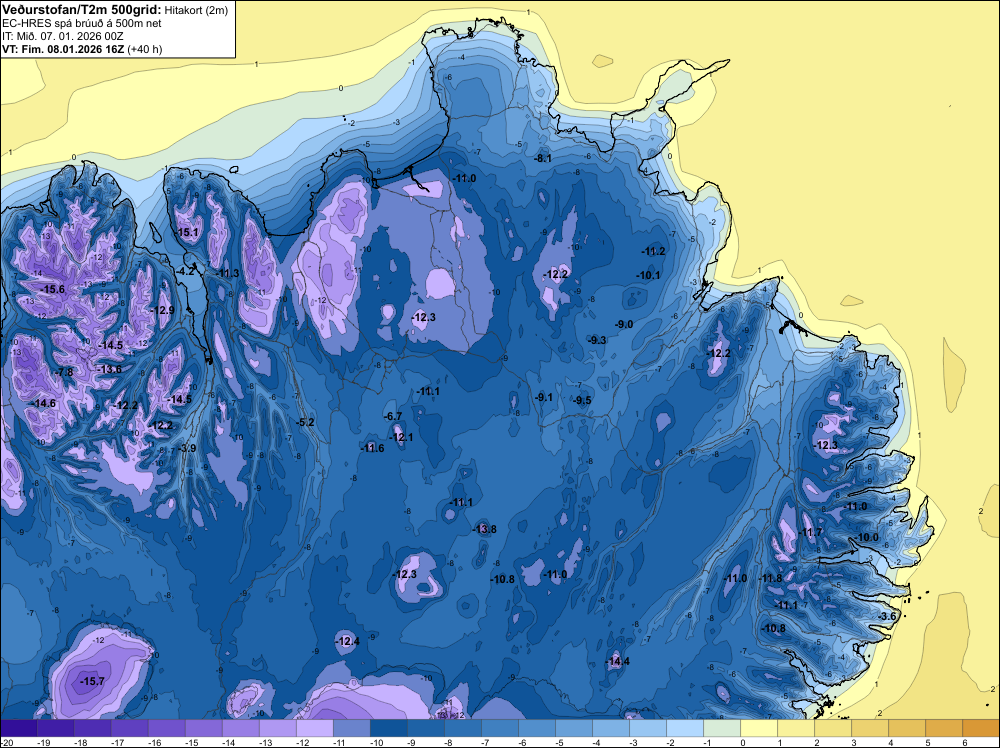Click the -11.3 temperature value

click(x=227, y=274)
